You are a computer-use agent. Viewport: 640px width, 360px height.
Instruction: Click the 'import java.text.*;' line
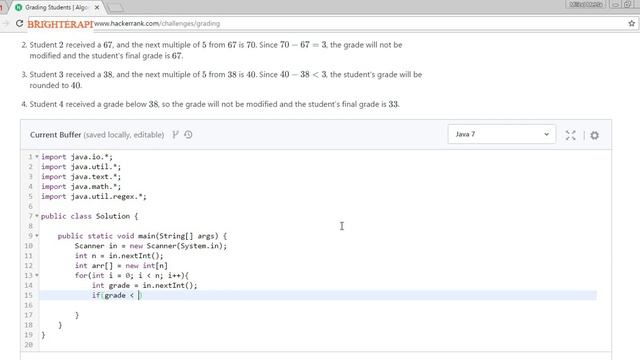pyautogui.click(x=81, y=177)
